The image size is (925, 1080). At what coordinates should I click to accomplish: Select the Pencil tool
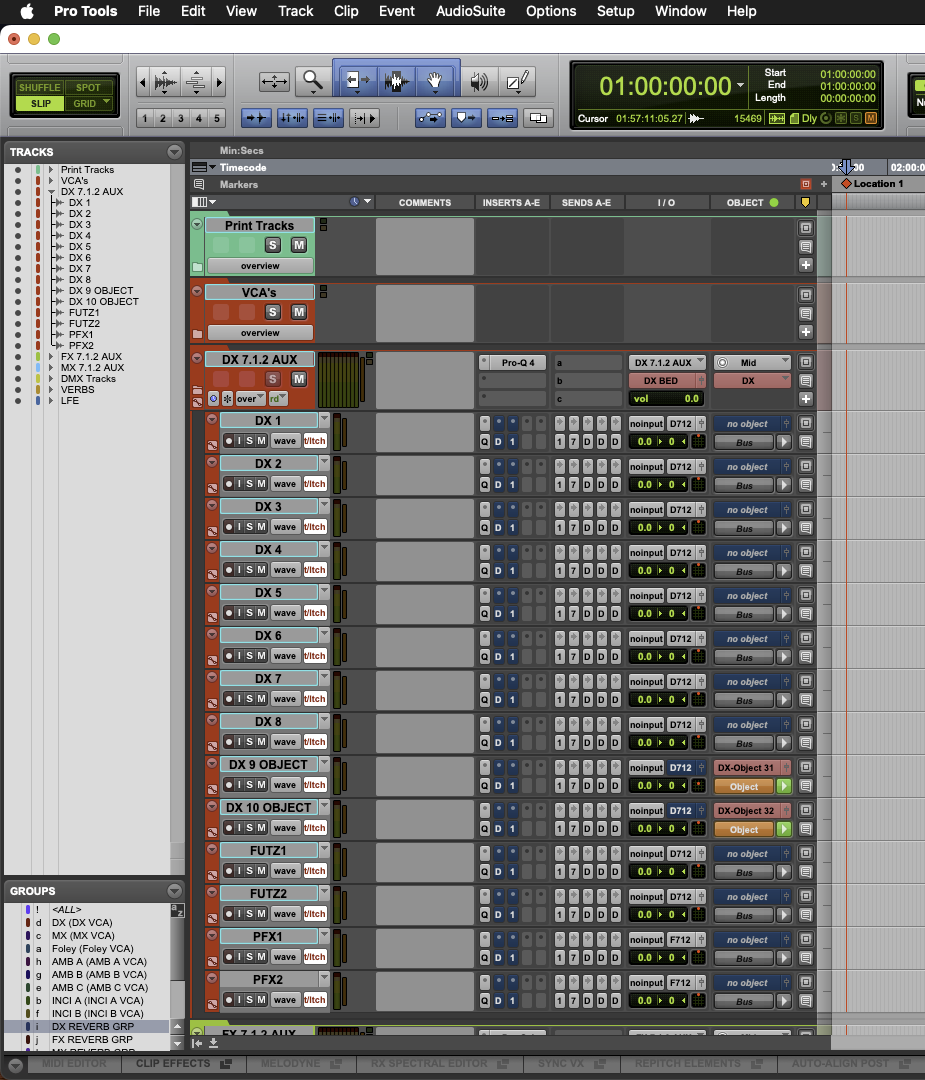click(x=517, y=82)
